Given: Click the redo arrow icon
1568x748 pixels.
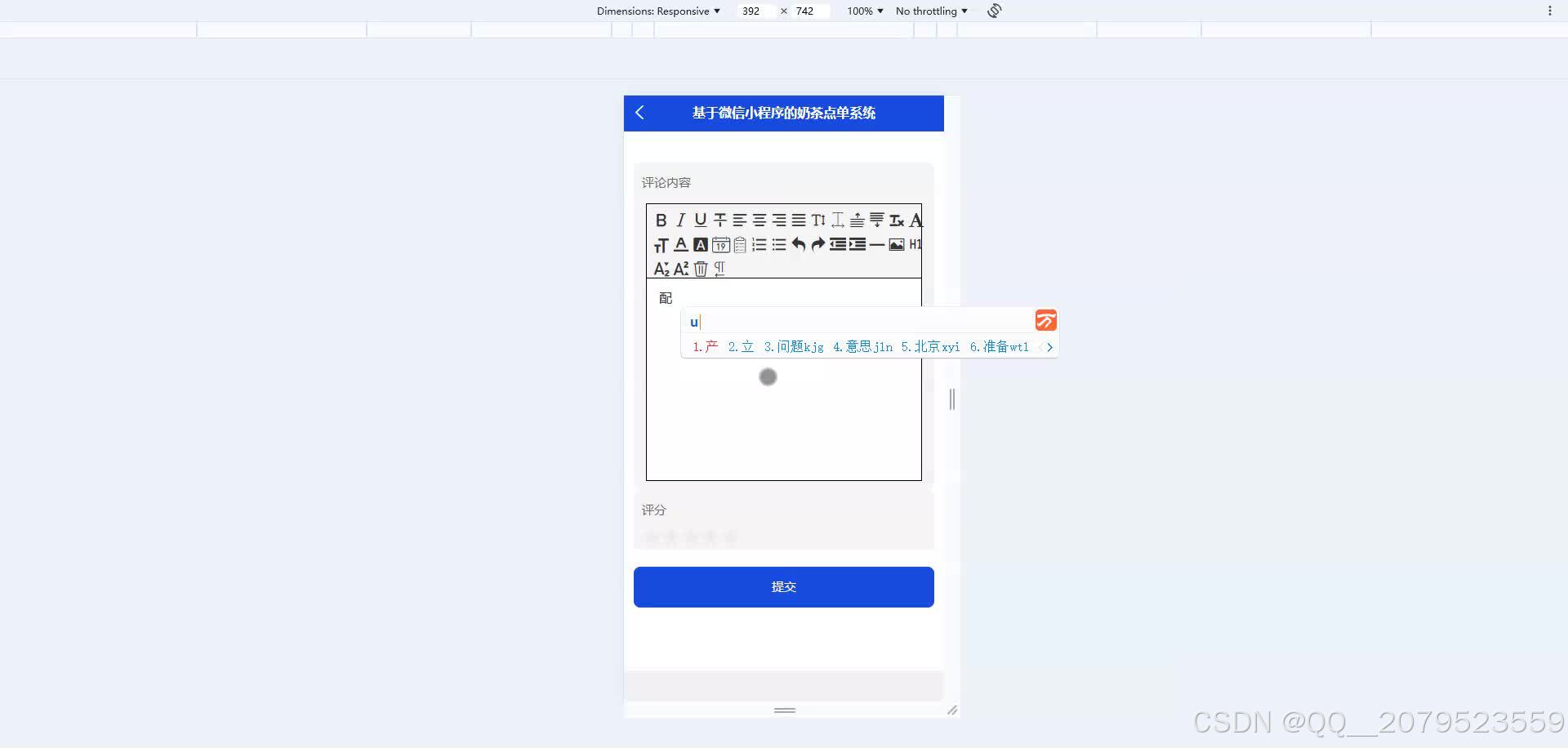Looking at the screenshot, I should tap(817, 244).
